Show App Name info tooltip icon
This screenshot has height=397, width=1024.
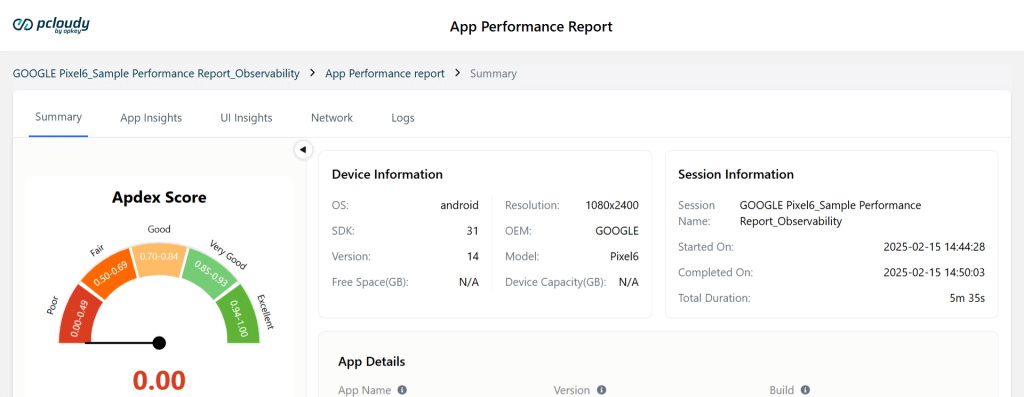point(402,390)
